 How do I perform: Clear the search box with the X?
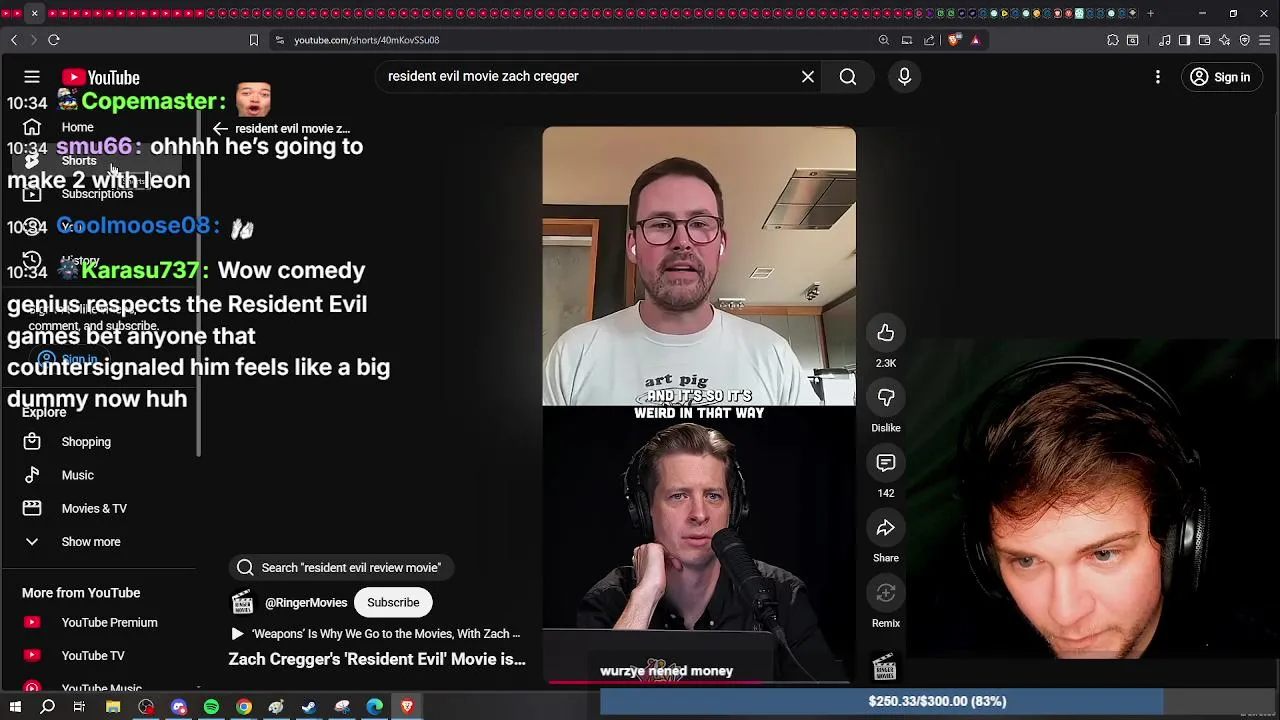808,77
